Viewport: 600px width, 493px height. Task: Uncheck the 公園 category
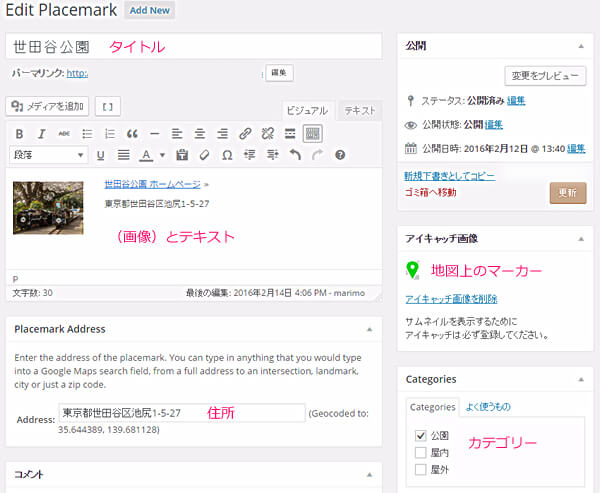pos(421,436)
